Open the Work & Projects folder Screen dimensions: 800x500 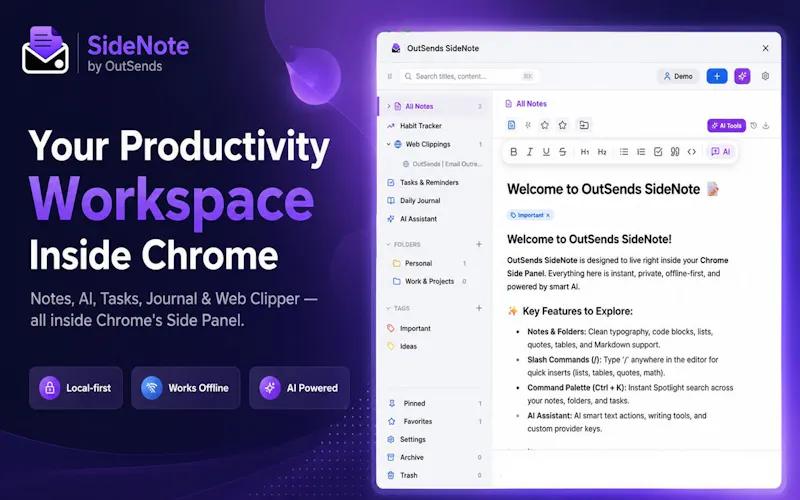tap(431, 281)
